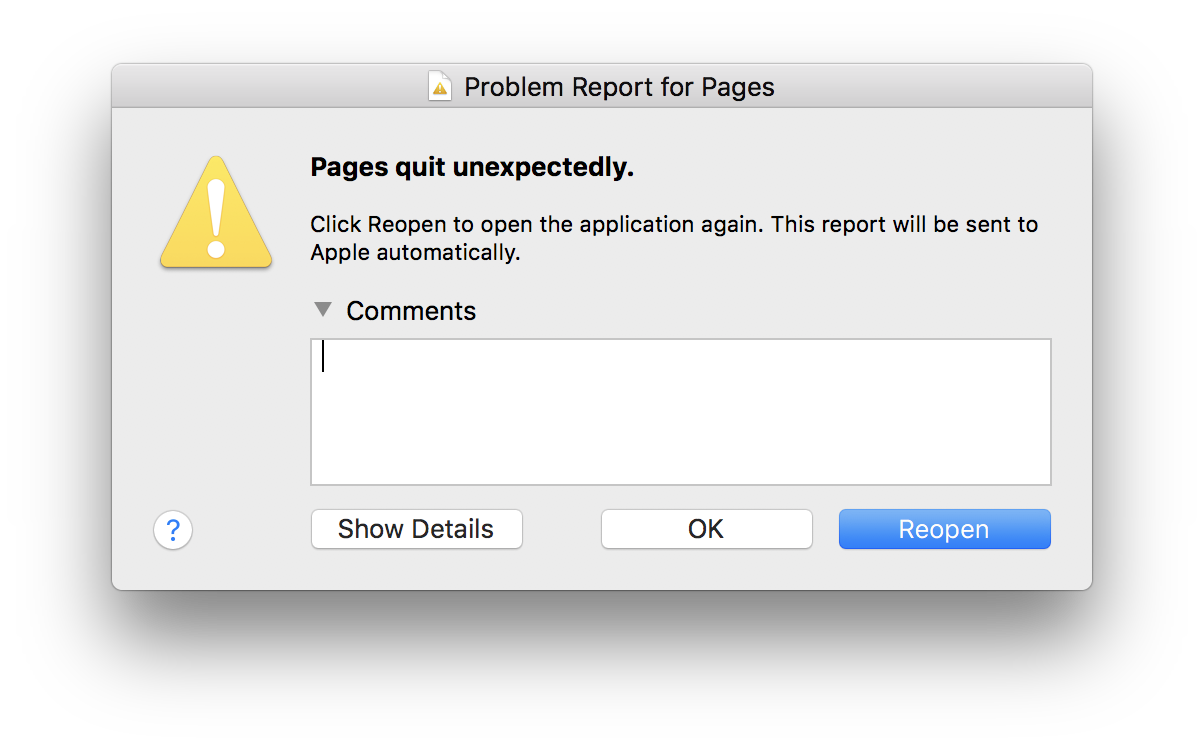
Task: Focus the Comments text field
Action: [680, 412]
